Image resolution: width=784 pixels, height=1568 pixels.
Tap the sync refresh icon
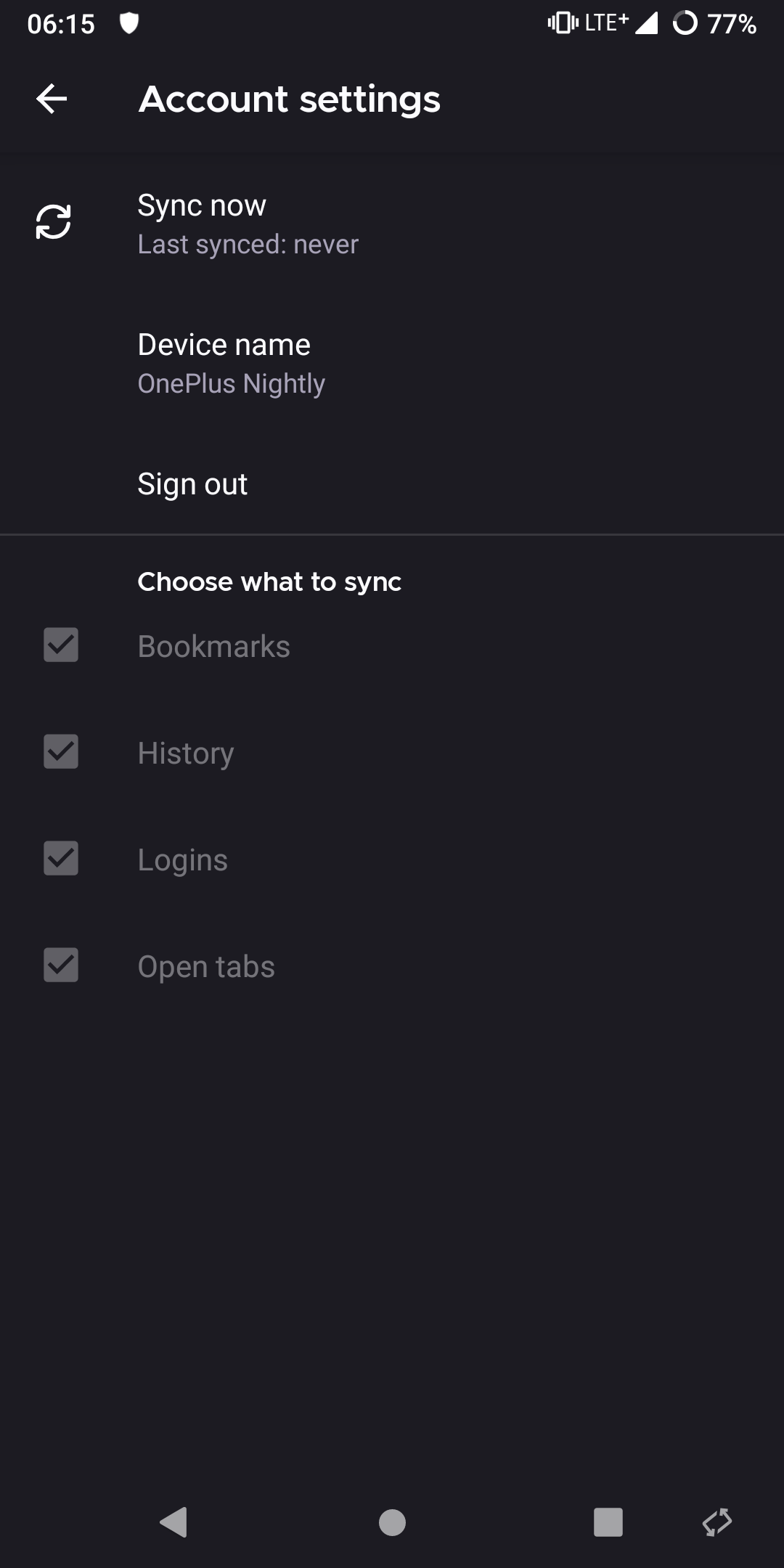(x=52, y=223)
